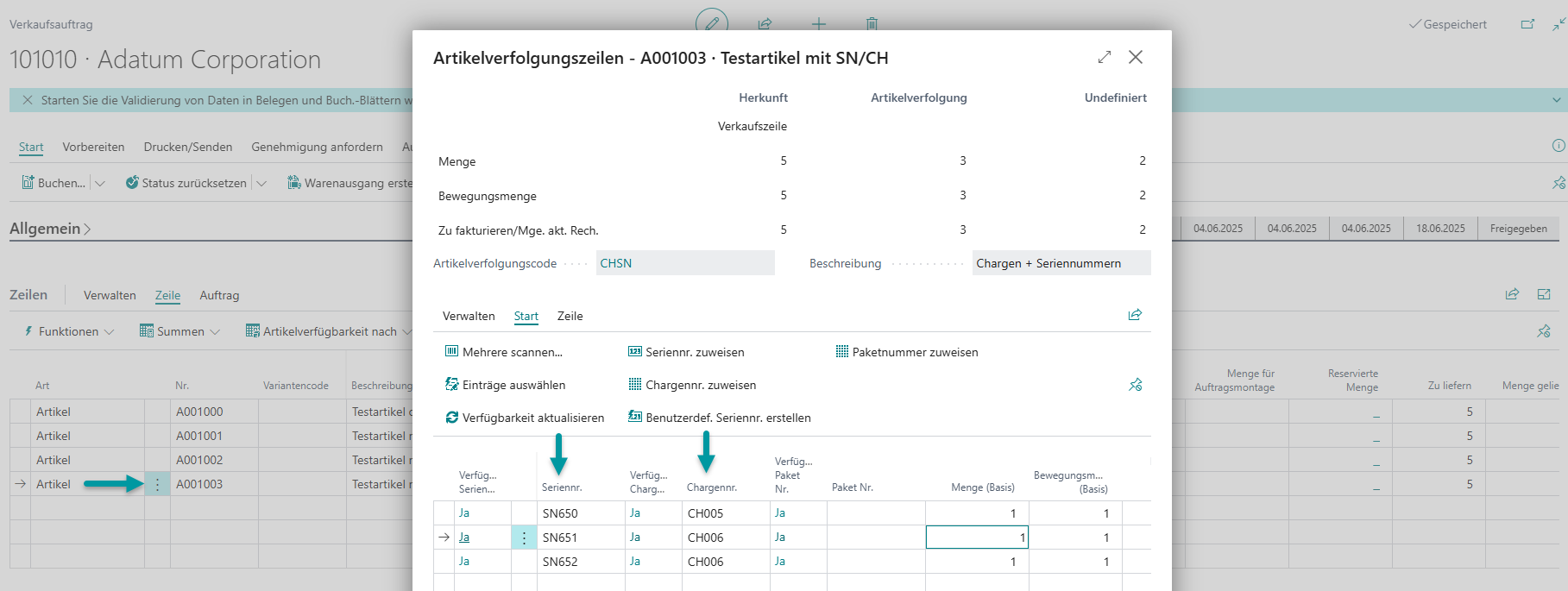
Task: Click the edit pencil icon at top
Action: click(x=712, y=23)
